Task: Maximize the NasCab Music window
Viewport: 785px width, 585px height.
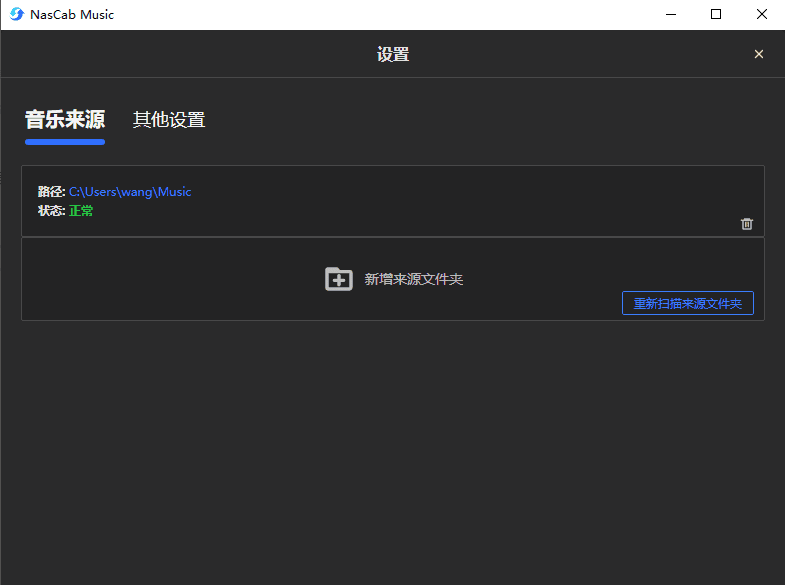Action: (x=716, y=14)
